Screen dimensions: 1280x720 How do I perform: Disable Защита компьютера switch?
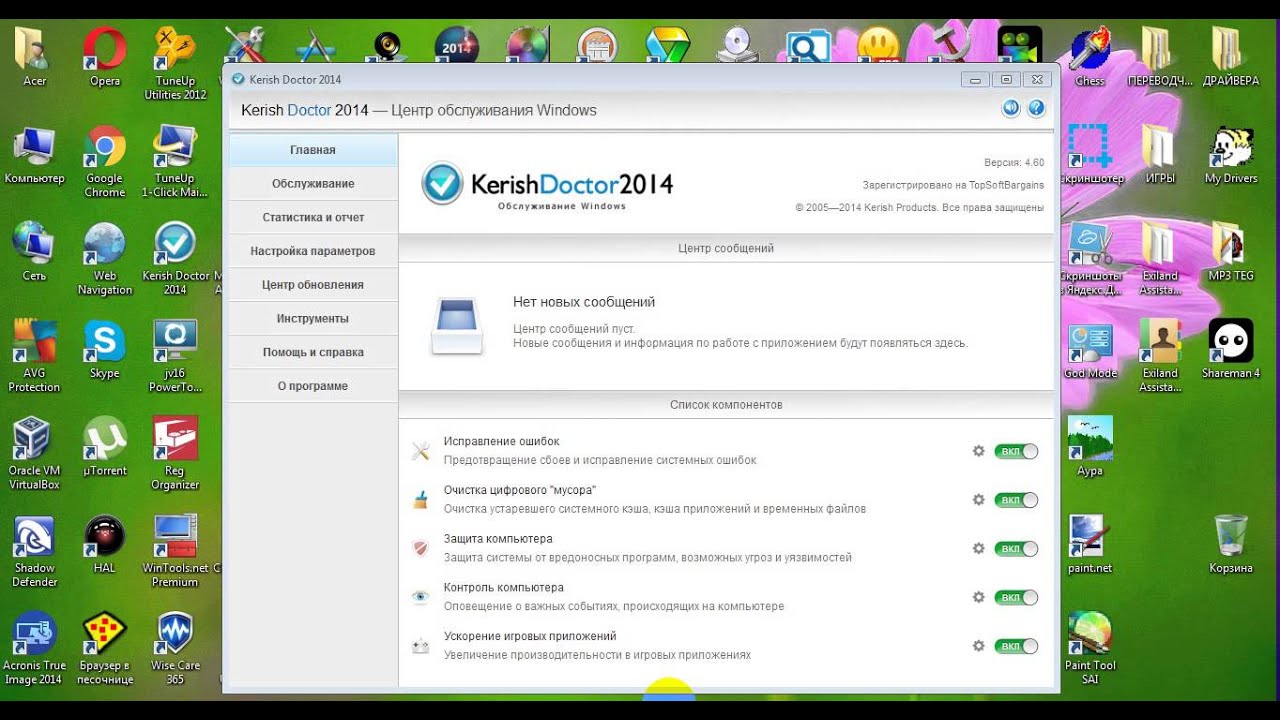(1016, 549)
